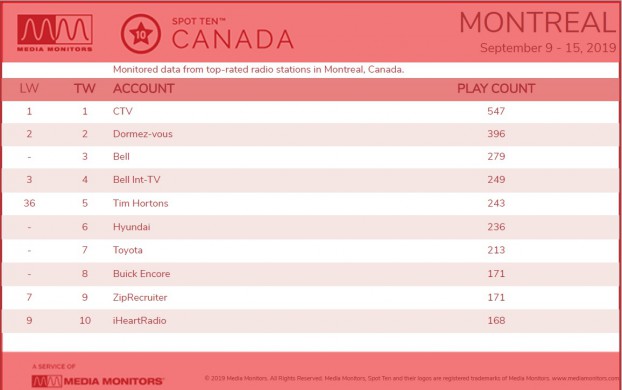Select the PLAY COUNT column header
The image size is (622, 390).
(x=496, y=88)
